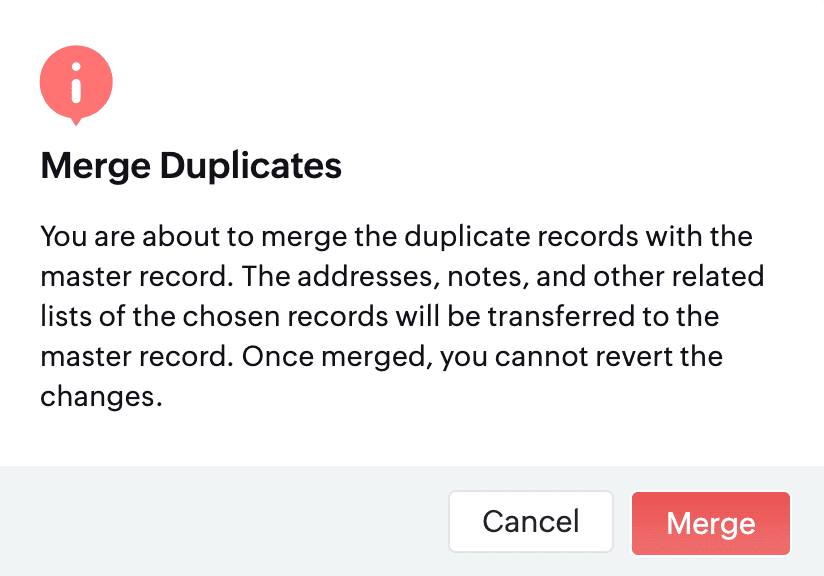Confirm by clicking the red Merge button
Viewport: 824px width, 576px height.
[710, 523]
